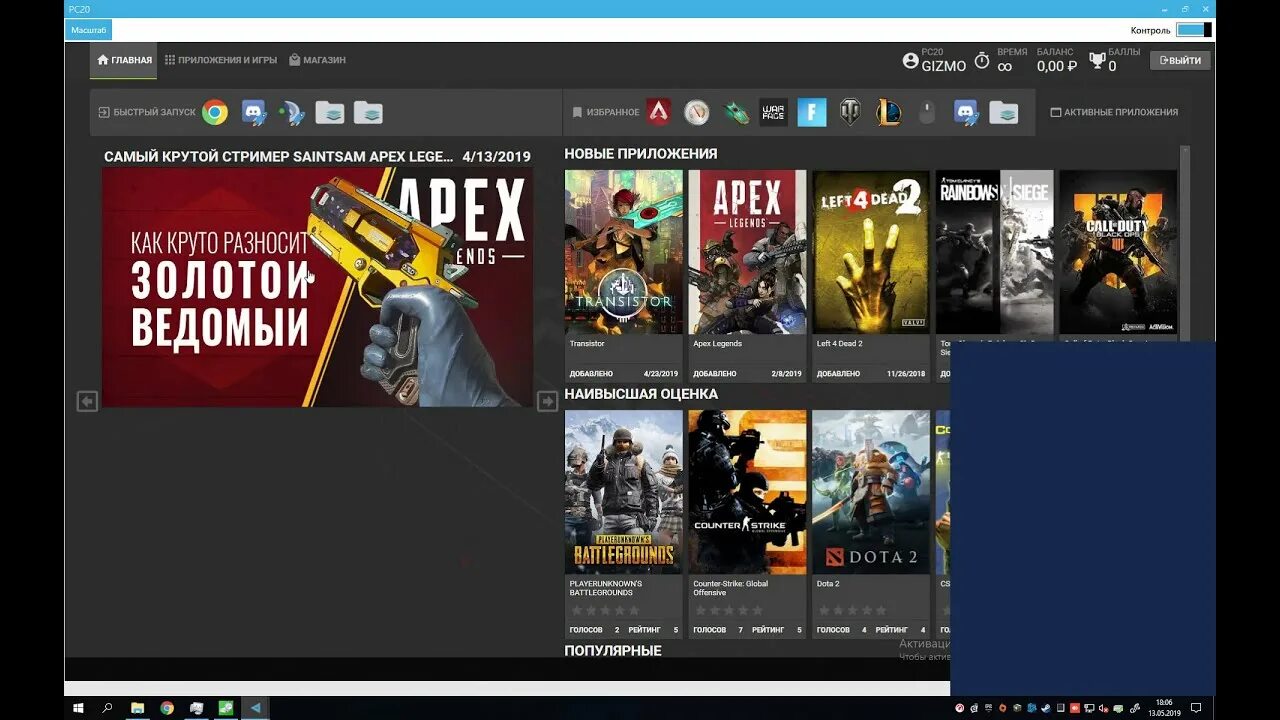Click the Баланс 0,00 ₽ value
This screenshot has height=720, width=1280.
click(1056, 66)
